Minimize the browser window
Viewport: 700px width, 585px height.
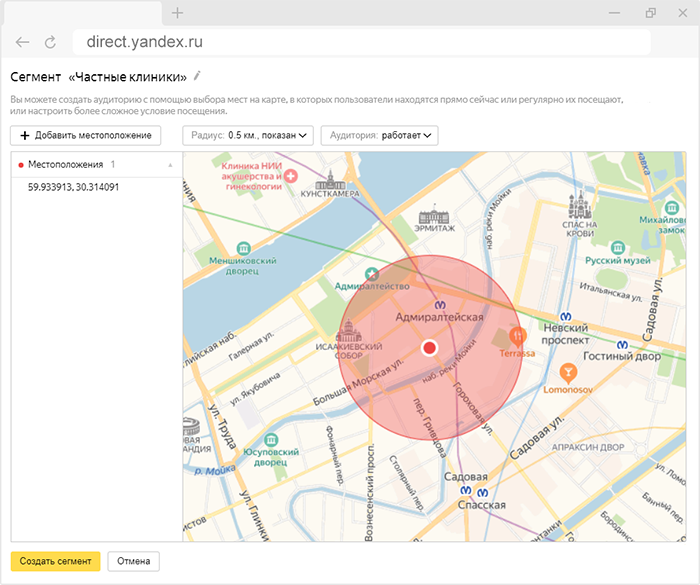(615, 13)
